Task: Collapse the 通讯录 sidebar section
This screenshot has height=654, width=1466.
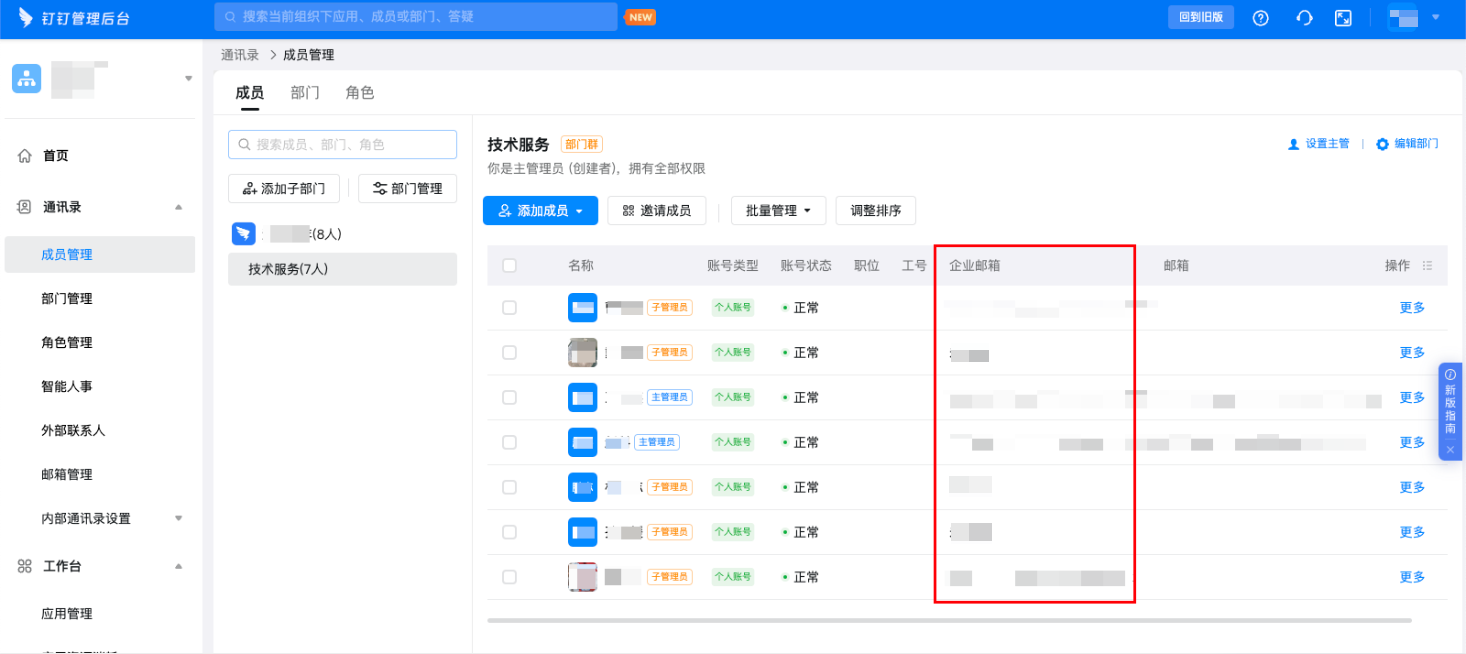Action: click(179, 207)
